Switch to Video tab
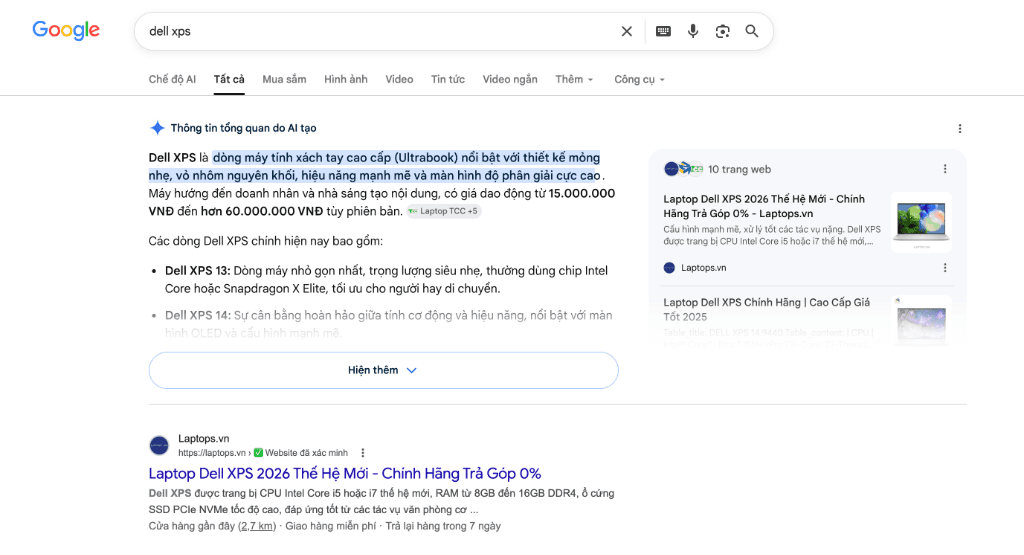The image size is (1024, 555). [399, 79]
